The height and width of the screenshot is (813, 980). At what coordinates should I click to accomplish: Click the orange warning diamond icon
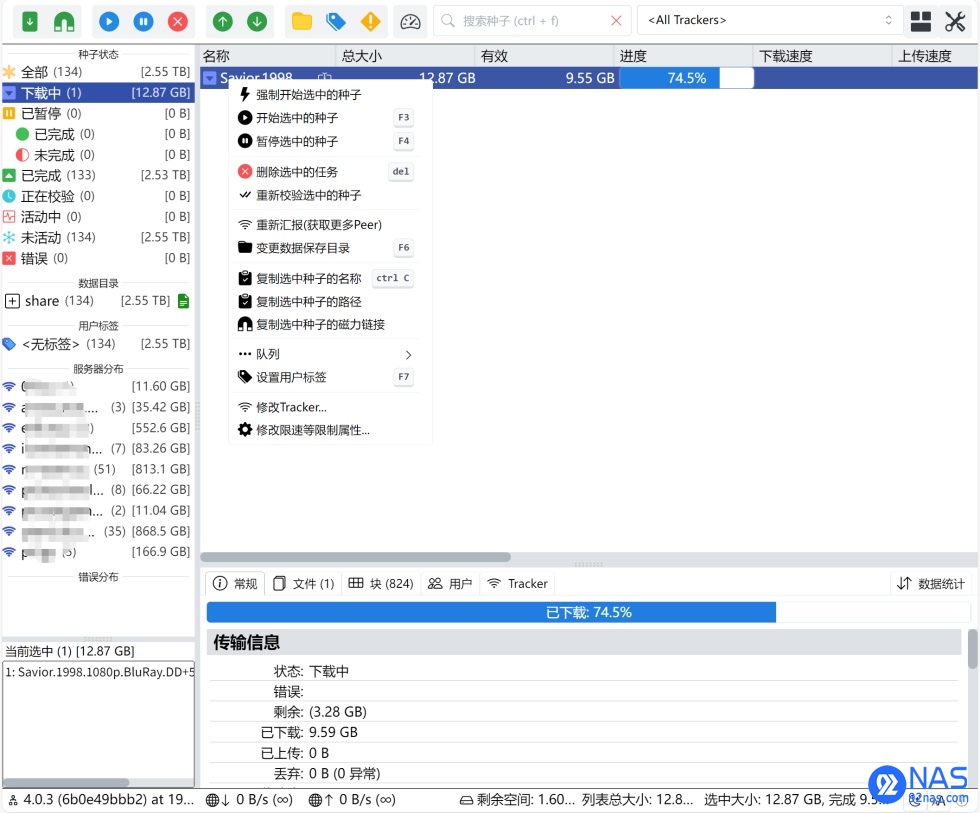[370, 21]
